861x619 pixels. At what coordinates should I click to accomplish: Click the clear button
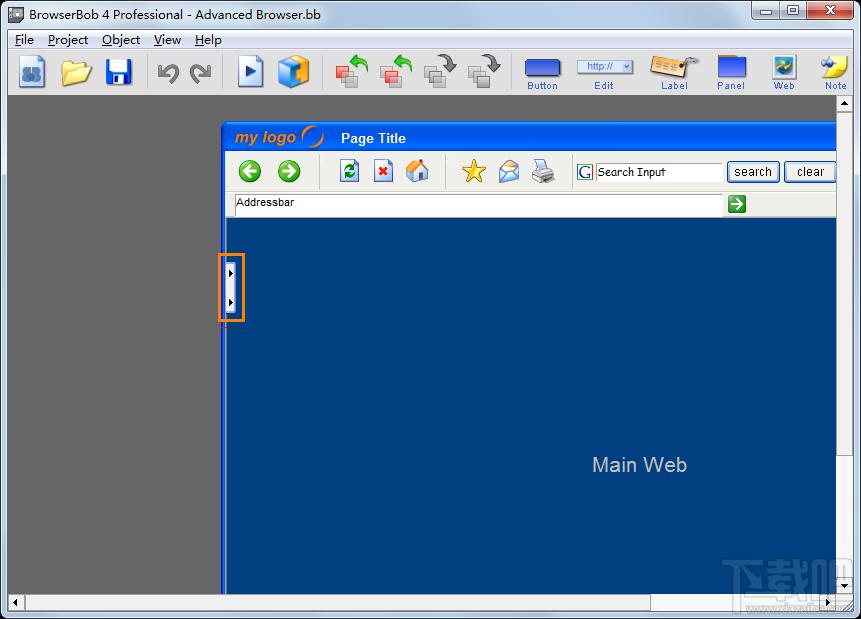pyautogui.click(x=810, y=172)
